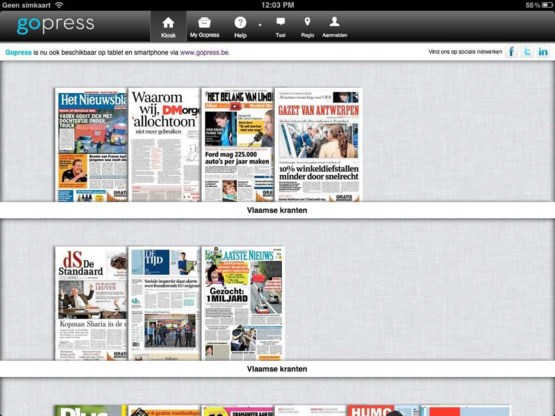Viewport: 555px width, 416px height.
Task: Open De Tijd newspaper cover
Action: (165, 303)
